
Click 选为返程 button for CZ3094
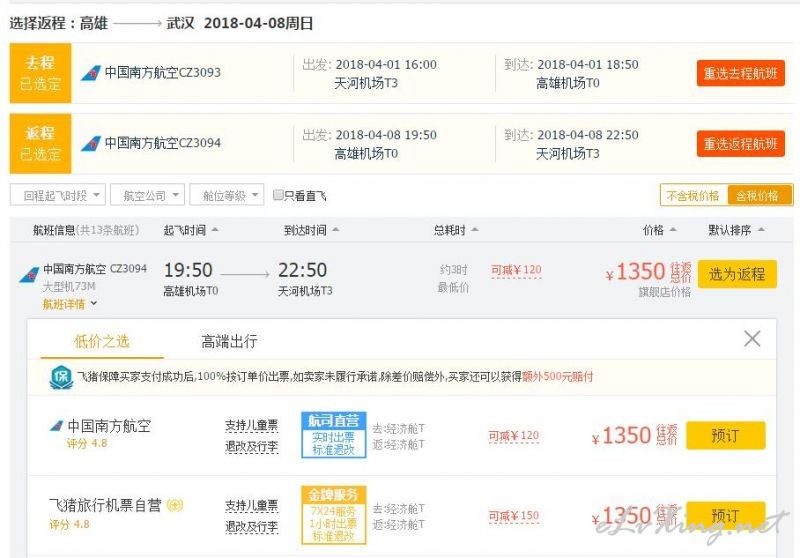coord(737,274)
